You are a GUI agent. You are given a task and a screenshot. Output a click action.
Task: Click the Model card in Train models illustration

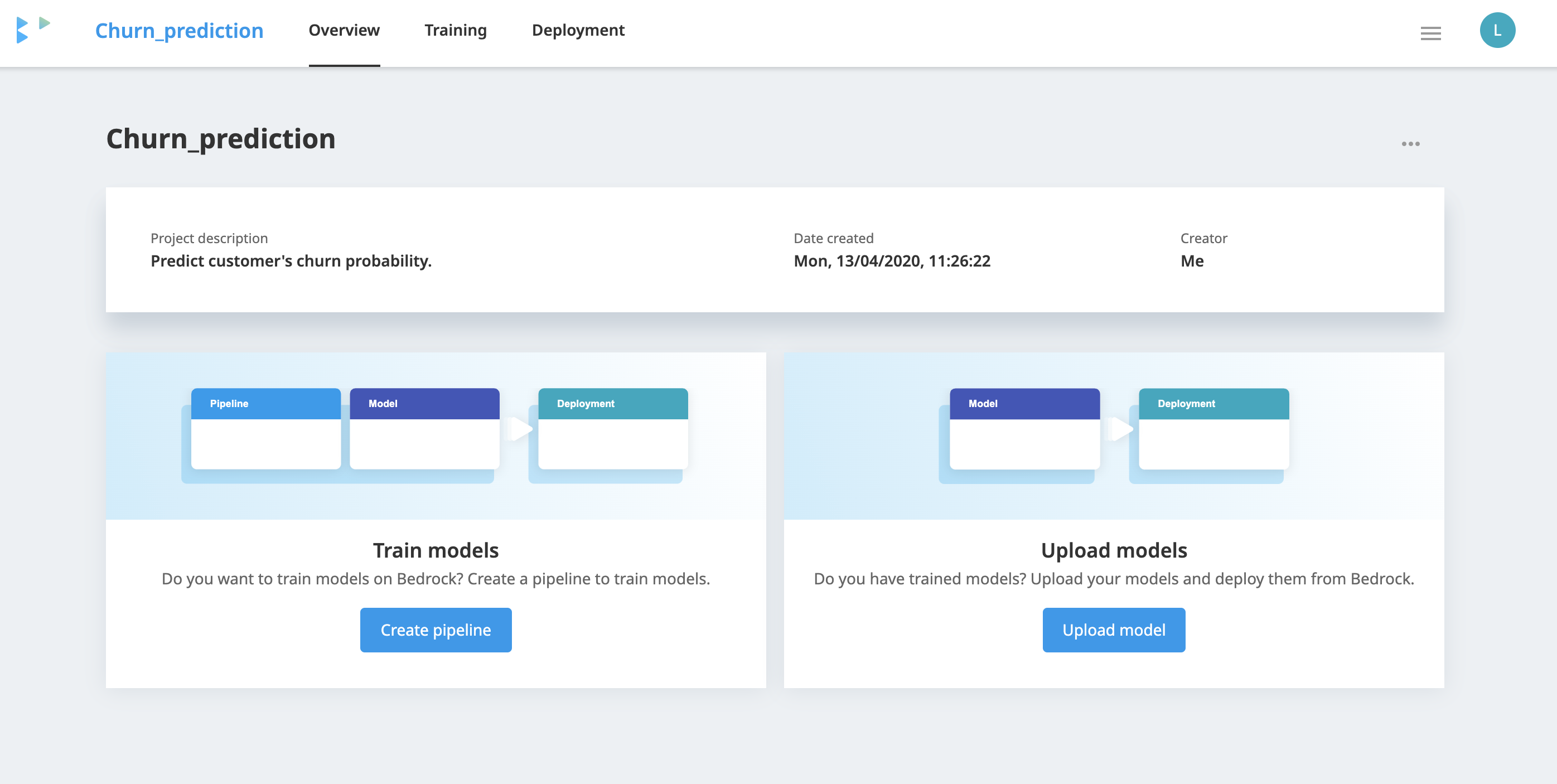pyautogui.click(x=424, y=428)
